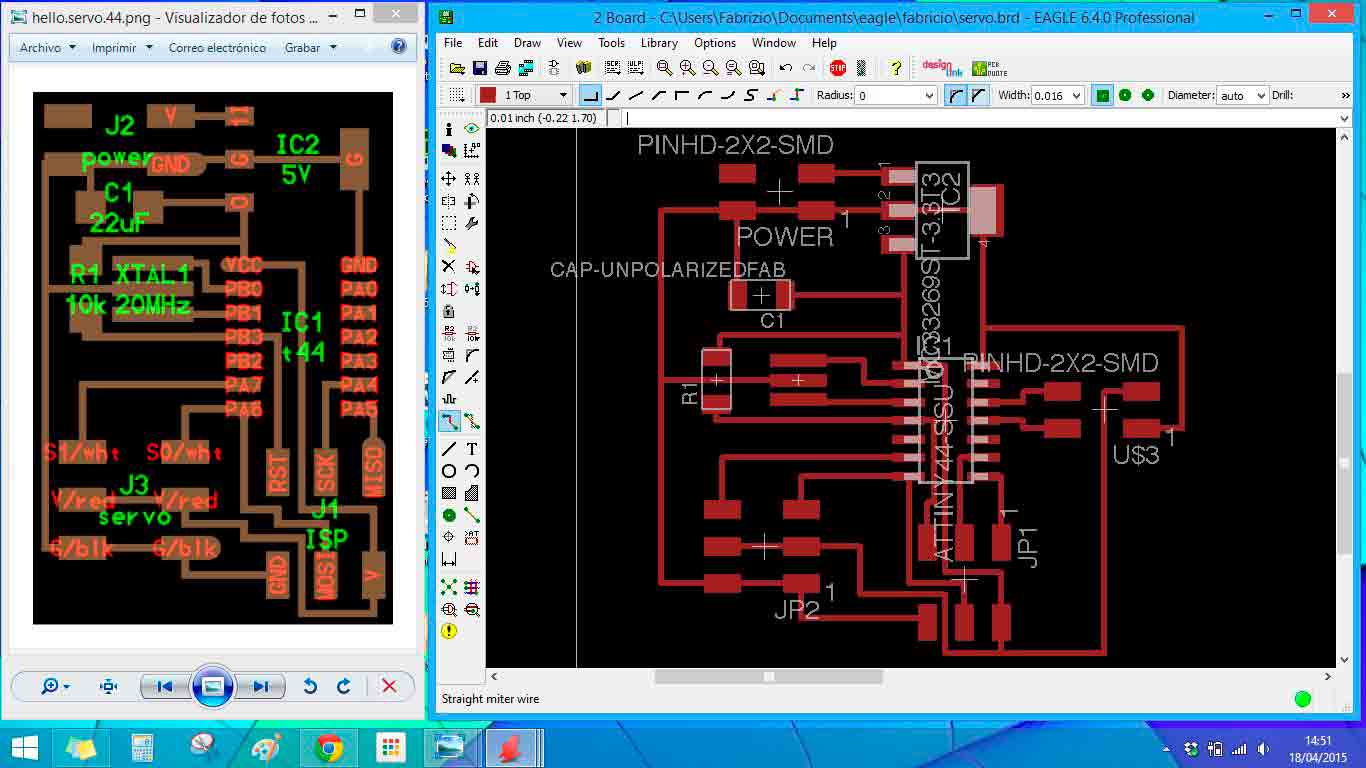
Task: Undo the last action in EAGLE
Action: coord(786,68)
